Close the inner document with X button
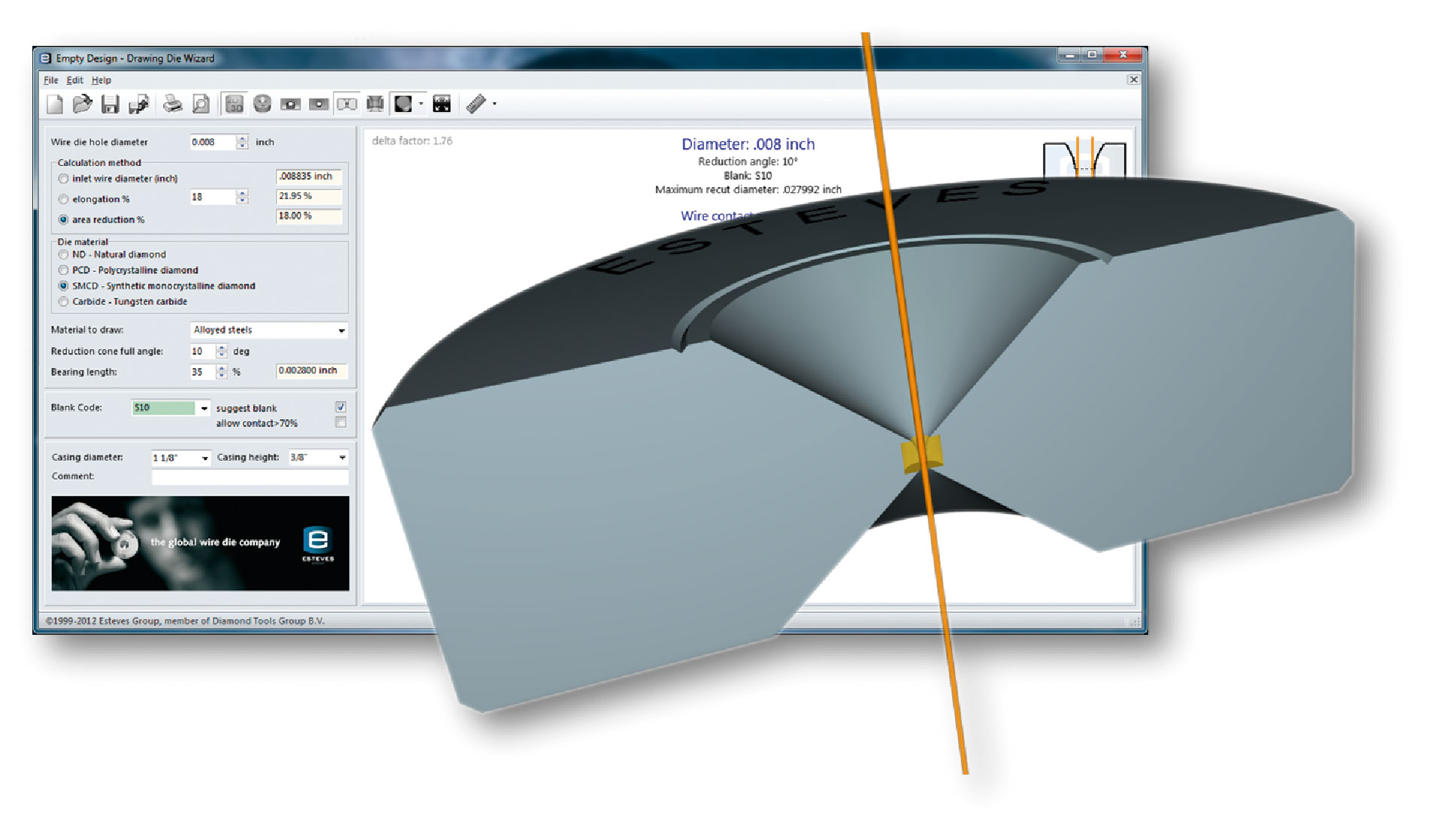1436x840 pixels. tap(1133, 80)
